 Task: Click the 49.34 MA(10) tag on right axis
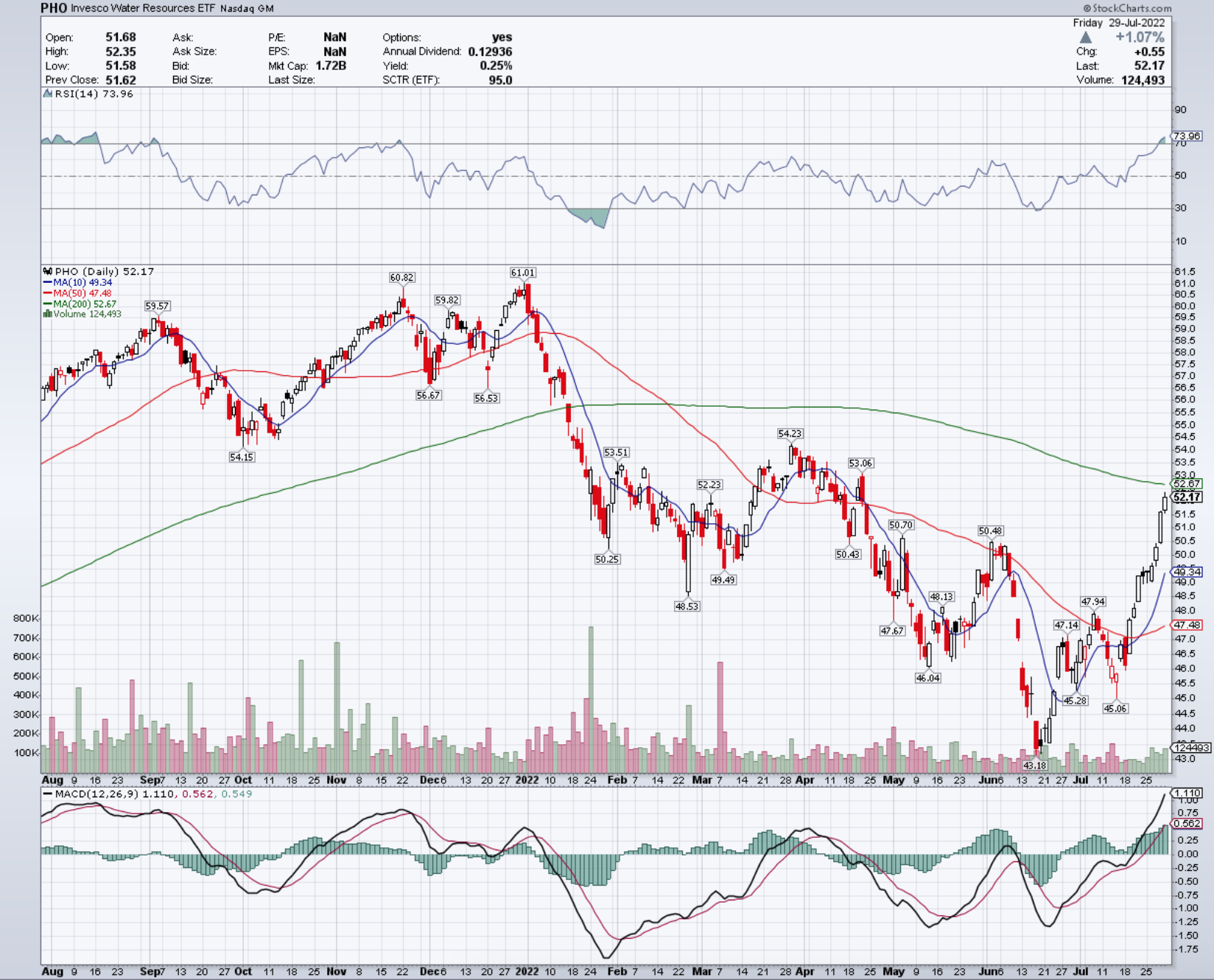[1187, 572]
